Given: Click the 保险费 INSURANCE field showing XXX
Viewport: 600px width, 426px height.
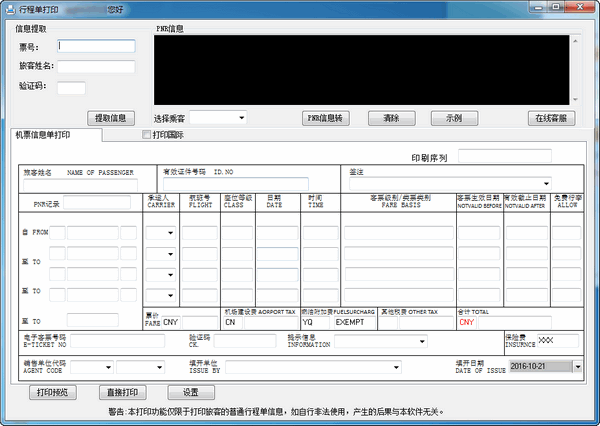Looking at the screenshot, I should click(558, 340).
